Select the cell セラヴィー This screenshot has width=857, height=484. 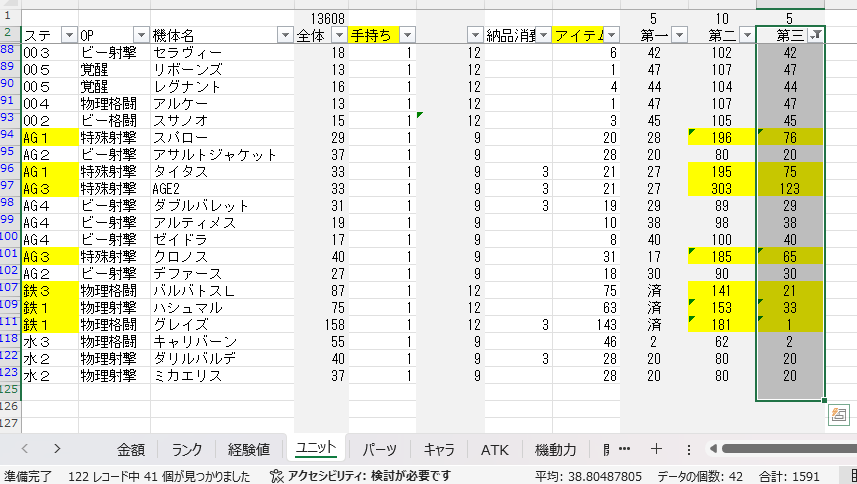point(222,52)
